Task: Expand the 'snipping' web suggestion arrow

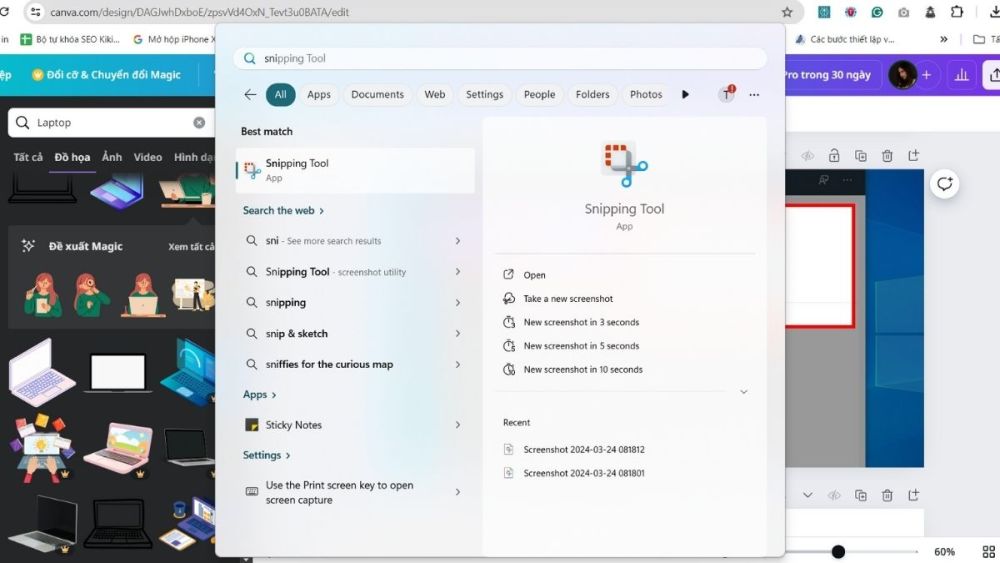Action: [x=458, y=303]
